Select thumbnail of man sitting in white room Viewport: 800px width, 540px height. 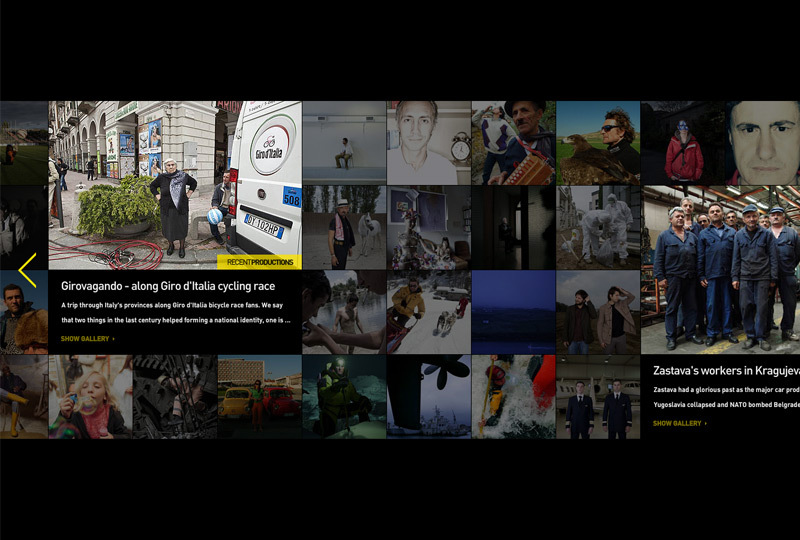click(x=344, y=142)
